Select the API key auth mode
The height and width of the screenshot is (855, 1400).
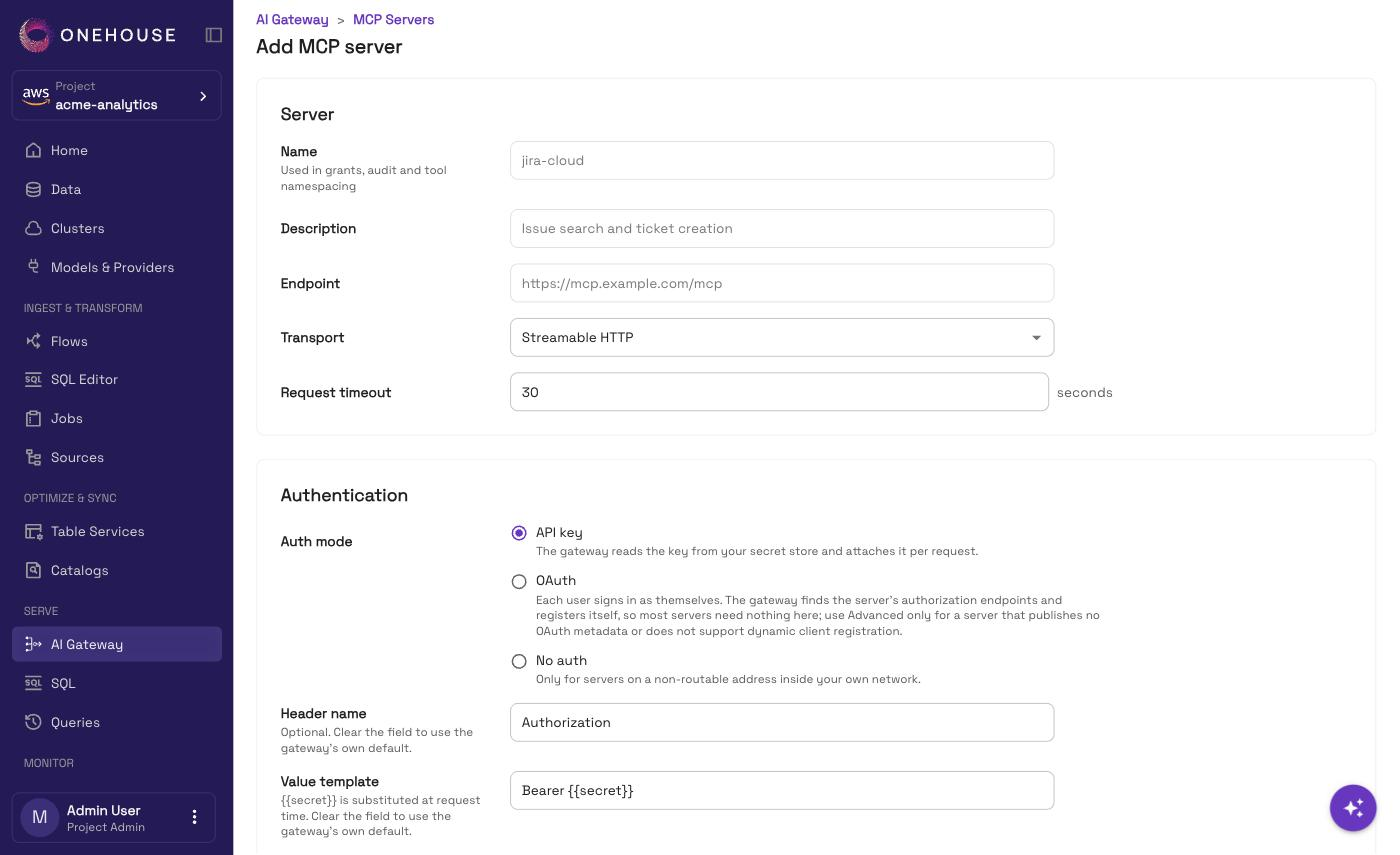519,533
